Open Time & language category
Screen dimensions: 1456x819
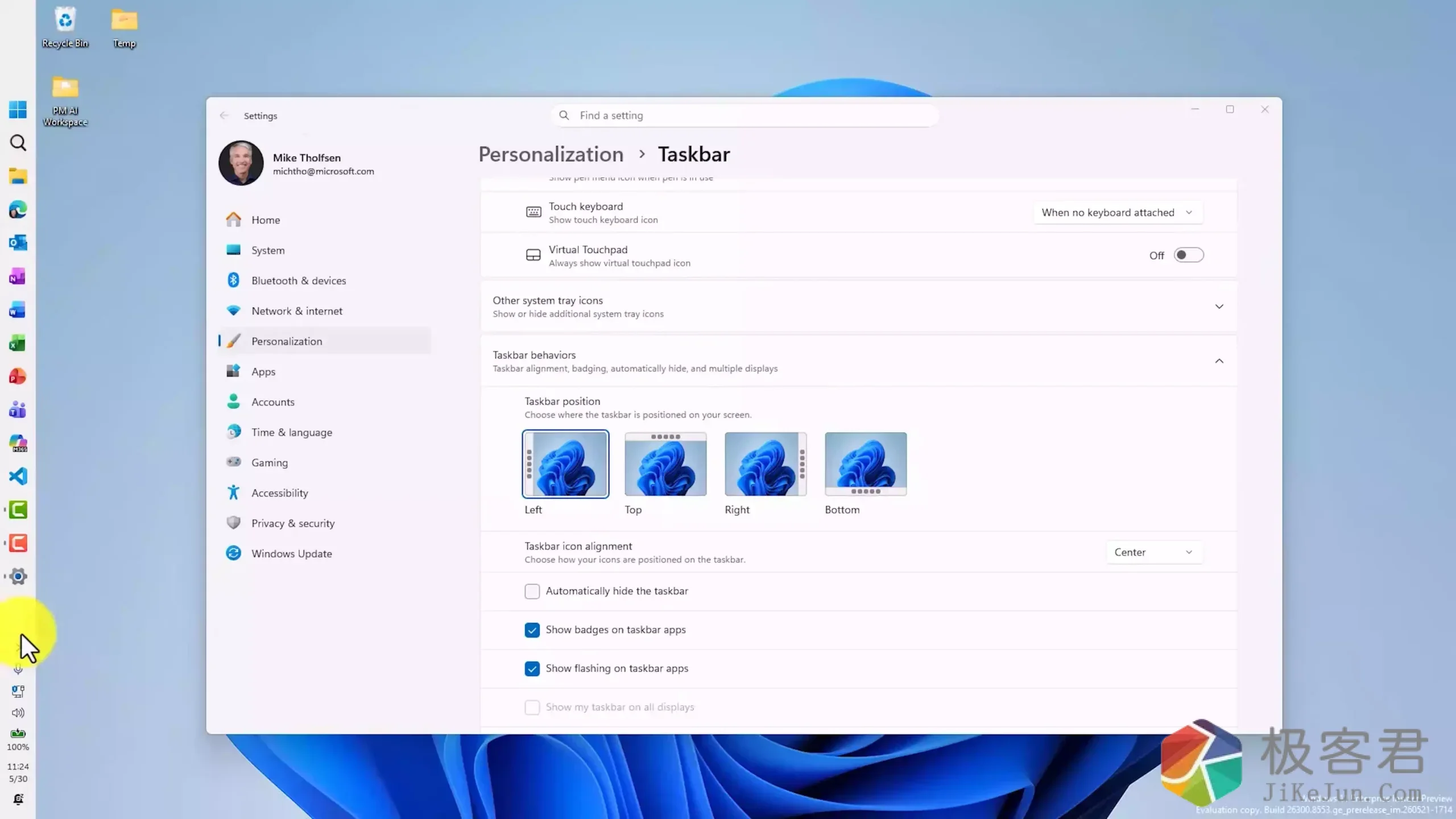point(324,432)
